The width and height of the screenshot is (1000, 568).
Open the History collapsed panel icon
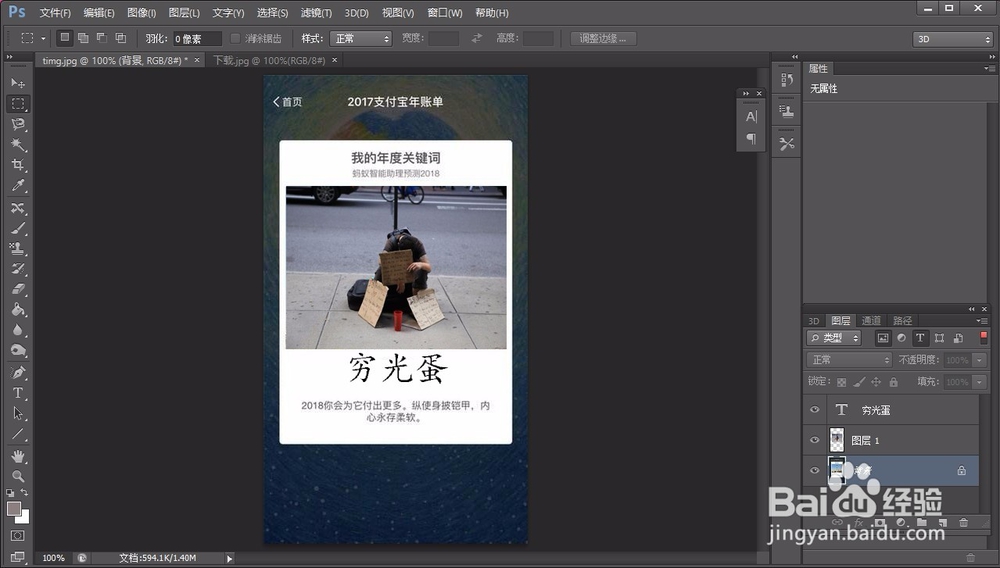coord(787,80)
